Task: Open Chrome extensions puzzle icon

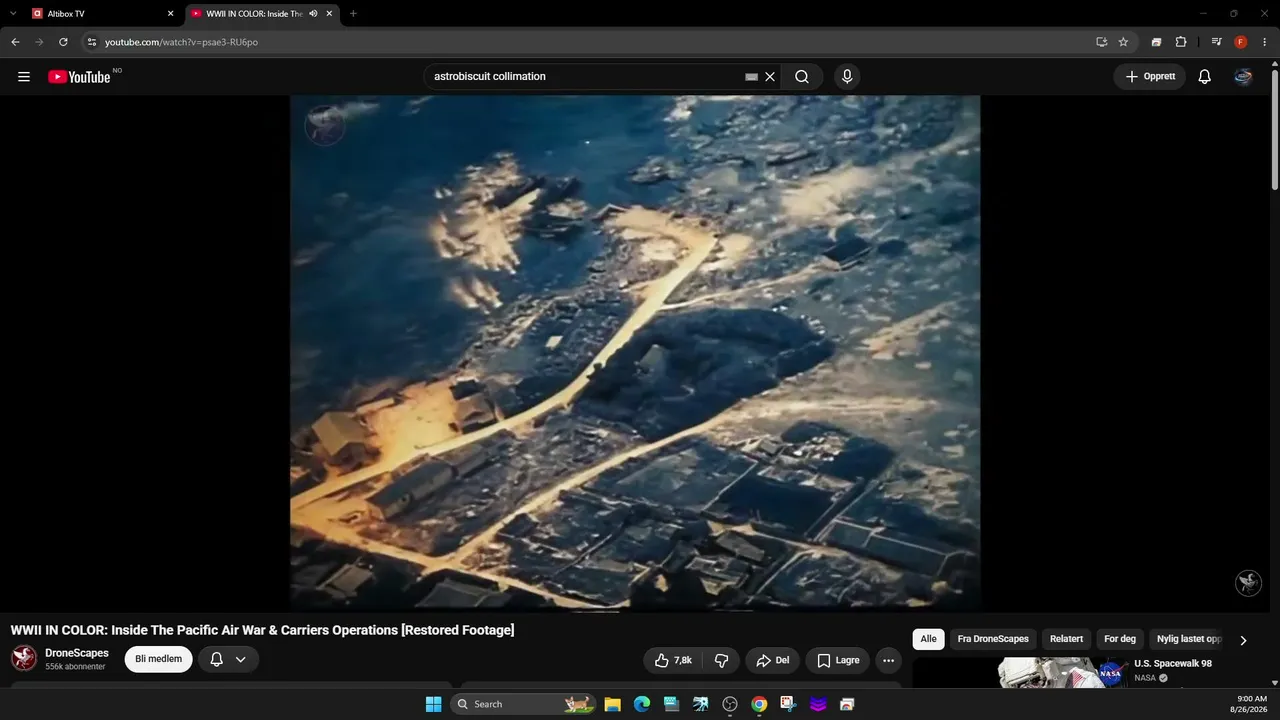Action: [1181, 42]
